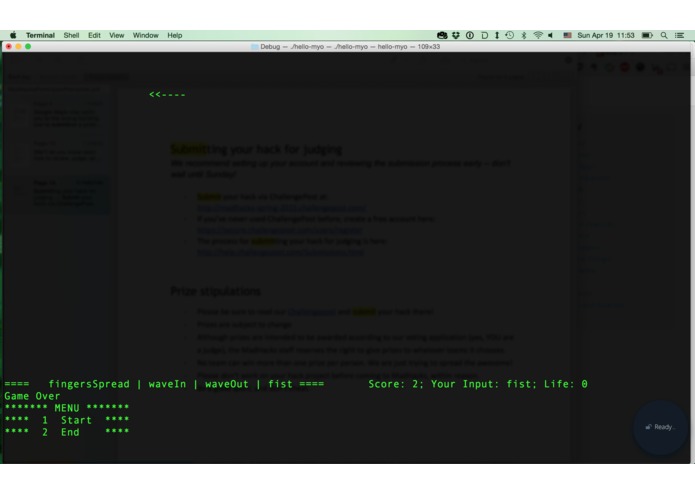Screen dimensions: 695x494
Task: Click the 'Your Input: fist;' text
Action: pyautogui.click(x=484, y=384)
